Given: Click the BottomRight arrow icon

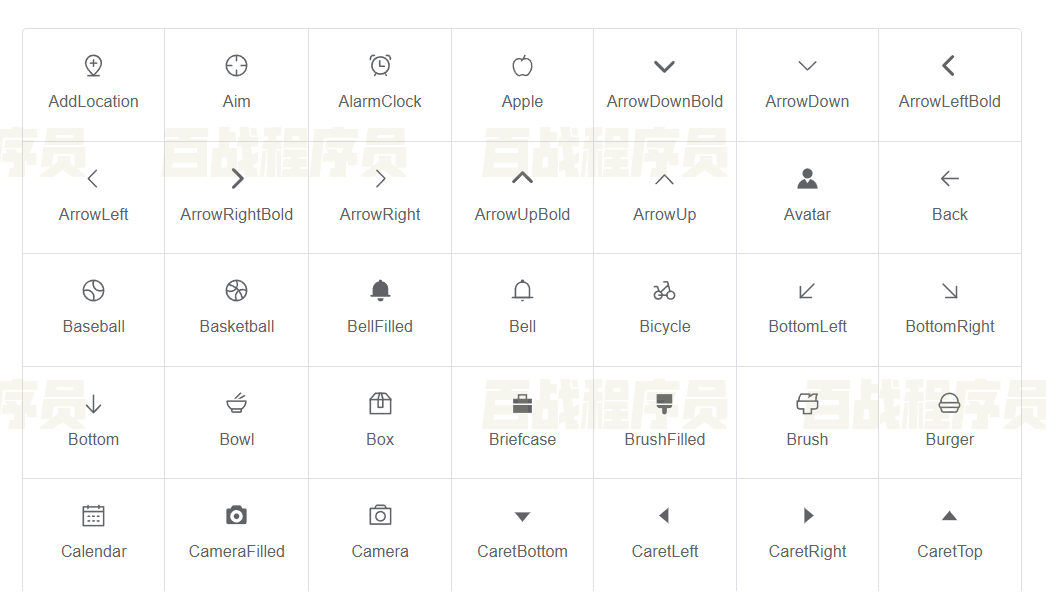Looking at the screenshot, I should coord(949,291).
